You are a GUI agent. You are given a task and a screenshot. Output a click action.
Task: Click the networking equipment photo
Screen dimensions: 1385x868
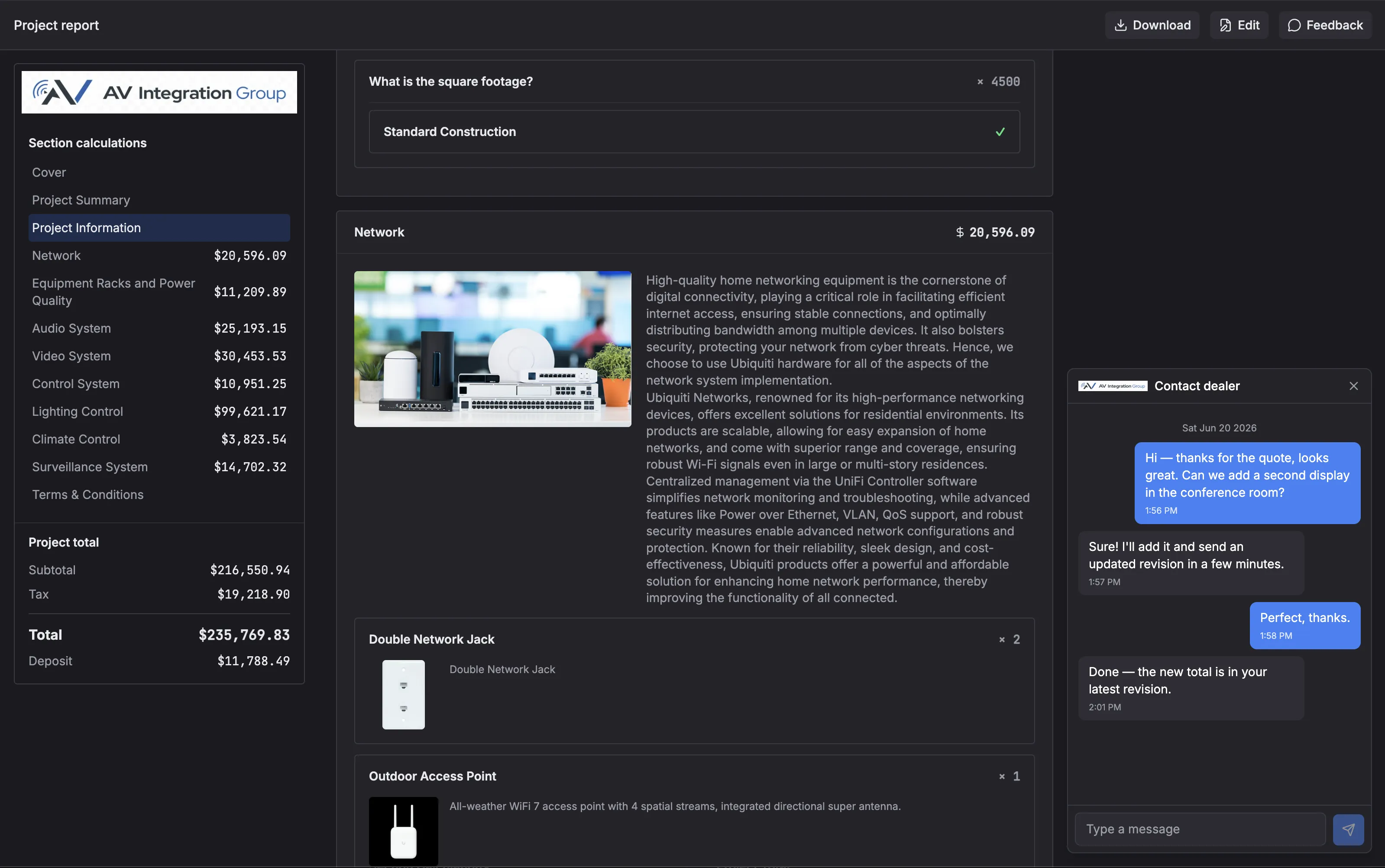tap(492, 349)
